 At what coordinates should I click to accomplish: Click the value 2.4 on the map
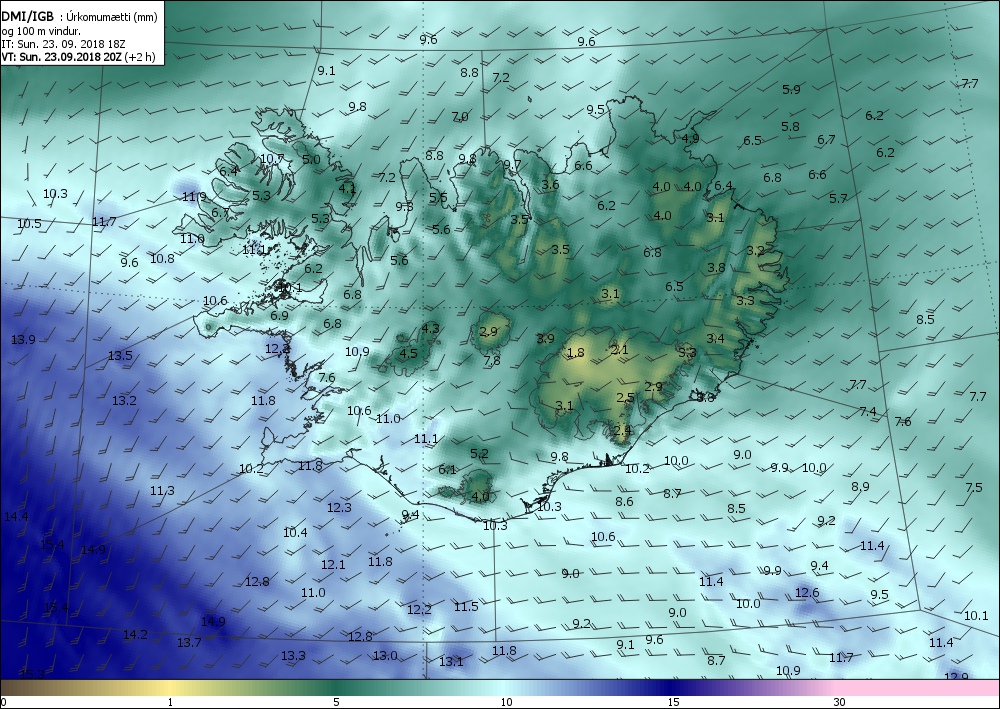point(622,430)
